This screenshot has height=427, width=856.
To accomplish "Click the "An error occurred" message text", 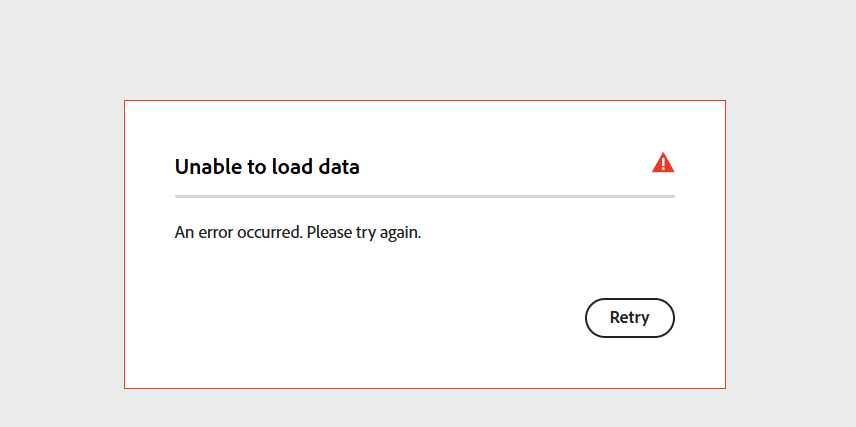I will coord(298,233).
